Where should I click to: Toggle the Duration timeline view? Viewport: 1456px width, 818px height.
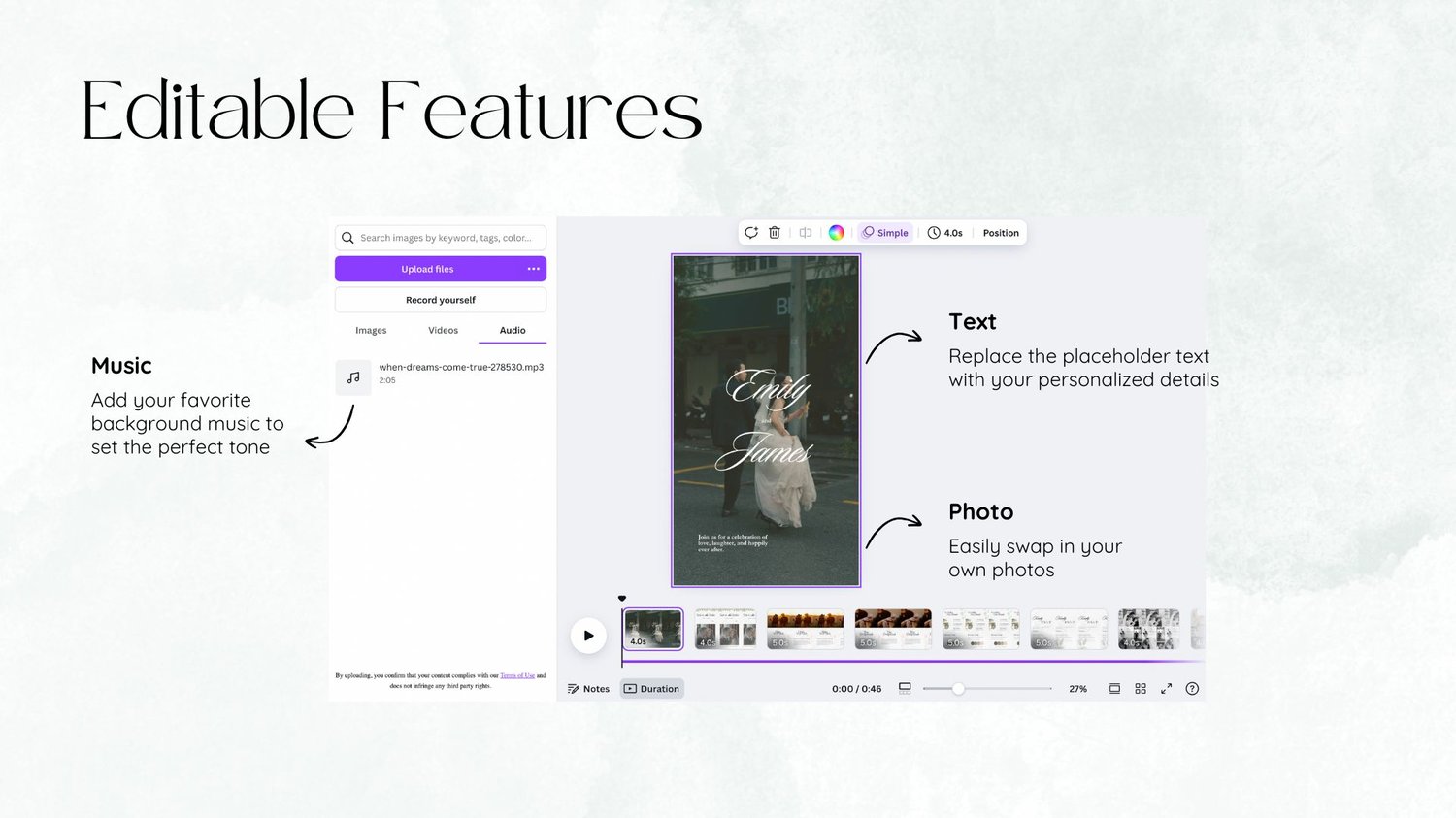click(x=652, y=689)
